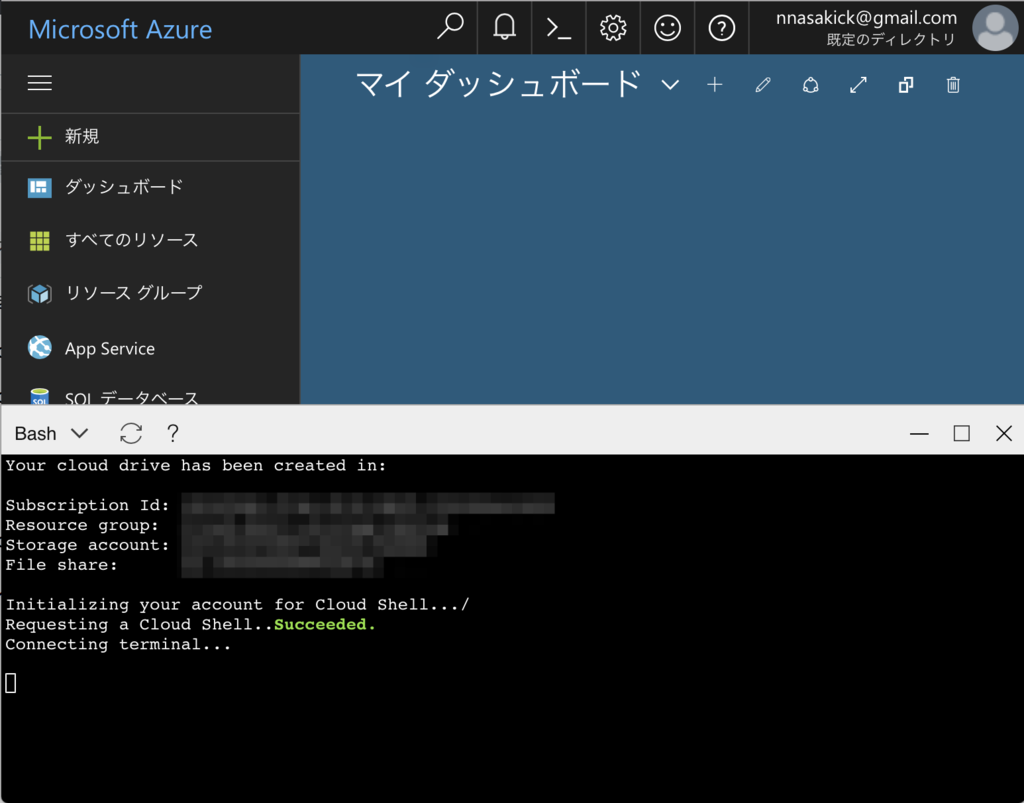Click the マイ ダッシュボード title

(498, 84)
